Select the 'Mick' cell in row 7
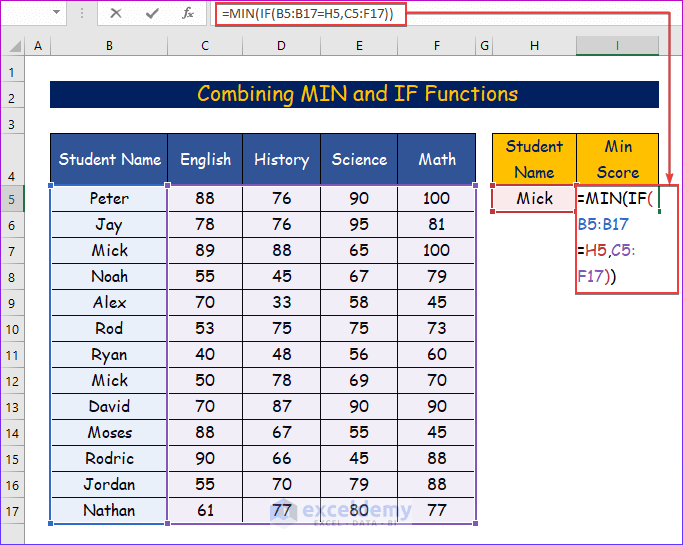683x545 pixels. (x=109, y=250)
